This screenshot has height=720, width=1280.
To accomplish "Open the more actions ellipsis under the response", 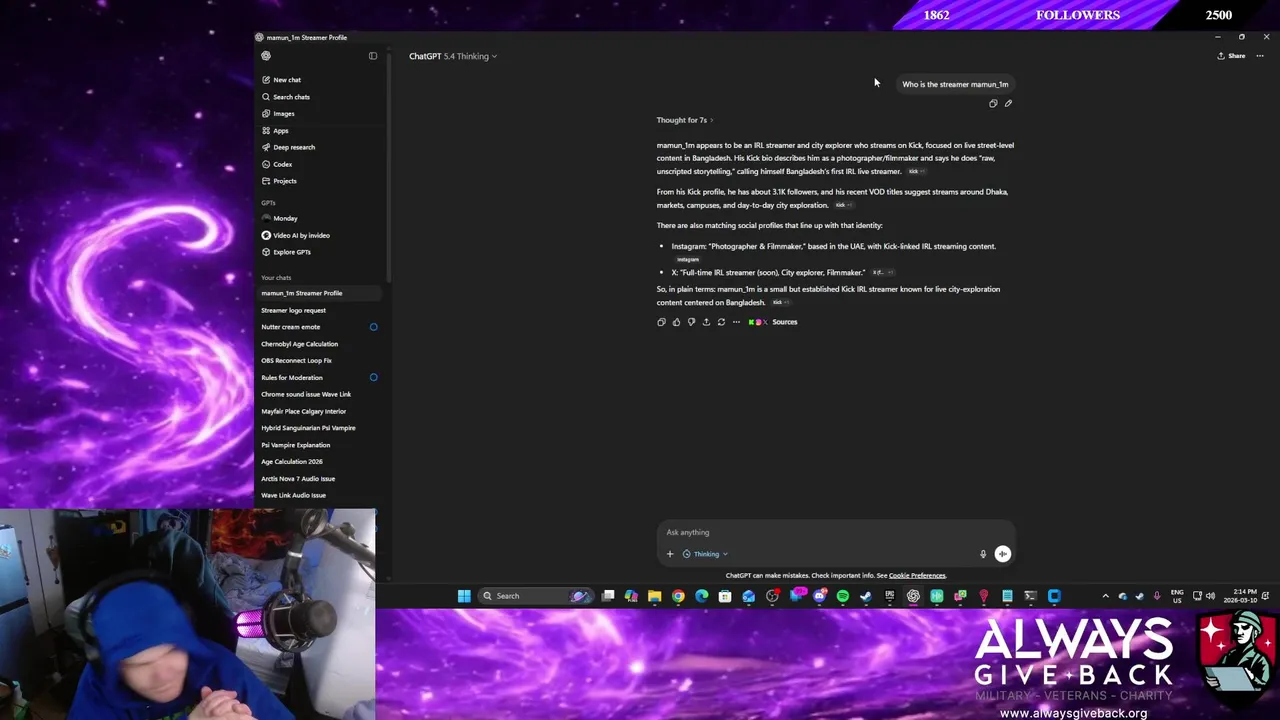I will coord(736,322).
